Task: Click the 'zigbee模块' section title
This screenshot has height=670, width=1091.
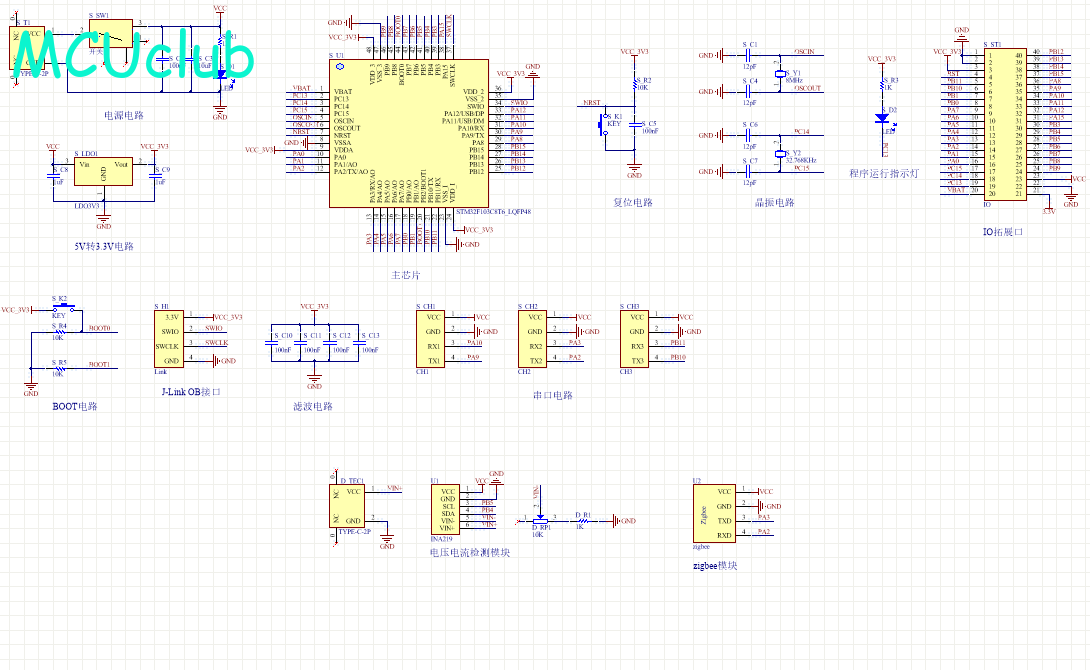Action: point(715,566)
